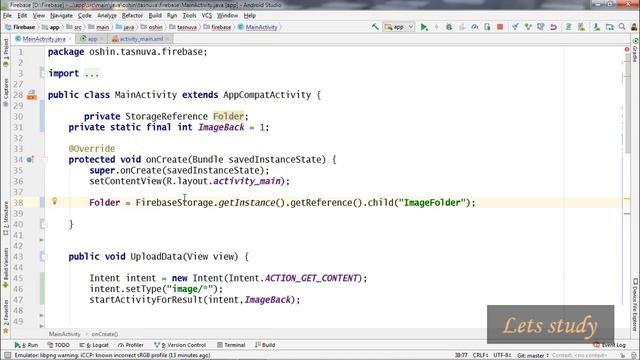Collapse fold marker at onCreate closing brace
The height and width of the screenshot is (360, 640).
(x=43, y=224)
